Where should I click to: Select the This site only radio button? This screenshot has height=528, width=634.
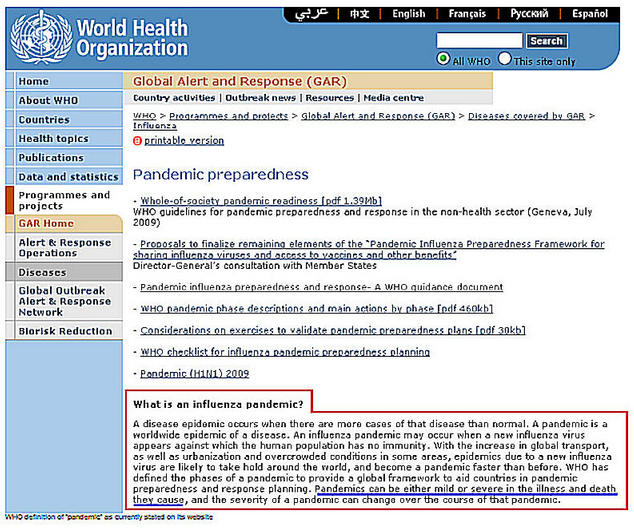click(x=504, y=59)
